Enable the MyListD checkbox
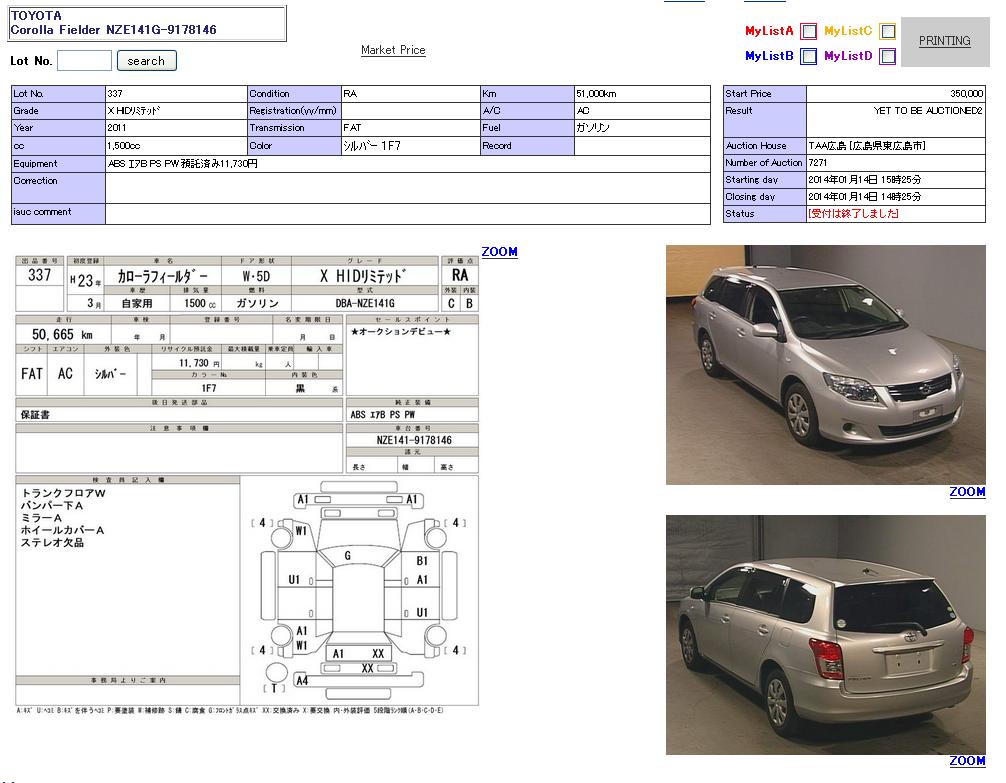1006x783 pixels. click(x=887, y=57)
